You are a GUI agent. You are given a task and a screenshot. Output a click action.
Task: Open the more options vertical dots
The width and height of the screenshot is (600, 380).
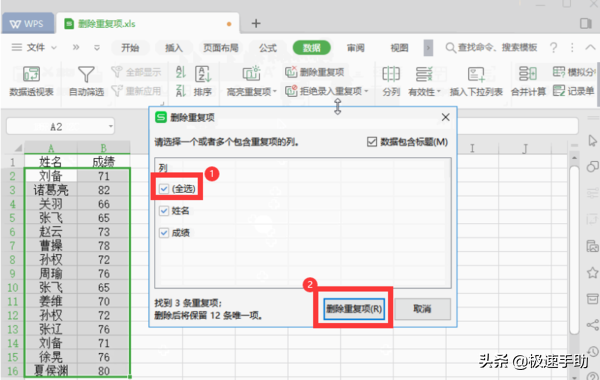572,48
